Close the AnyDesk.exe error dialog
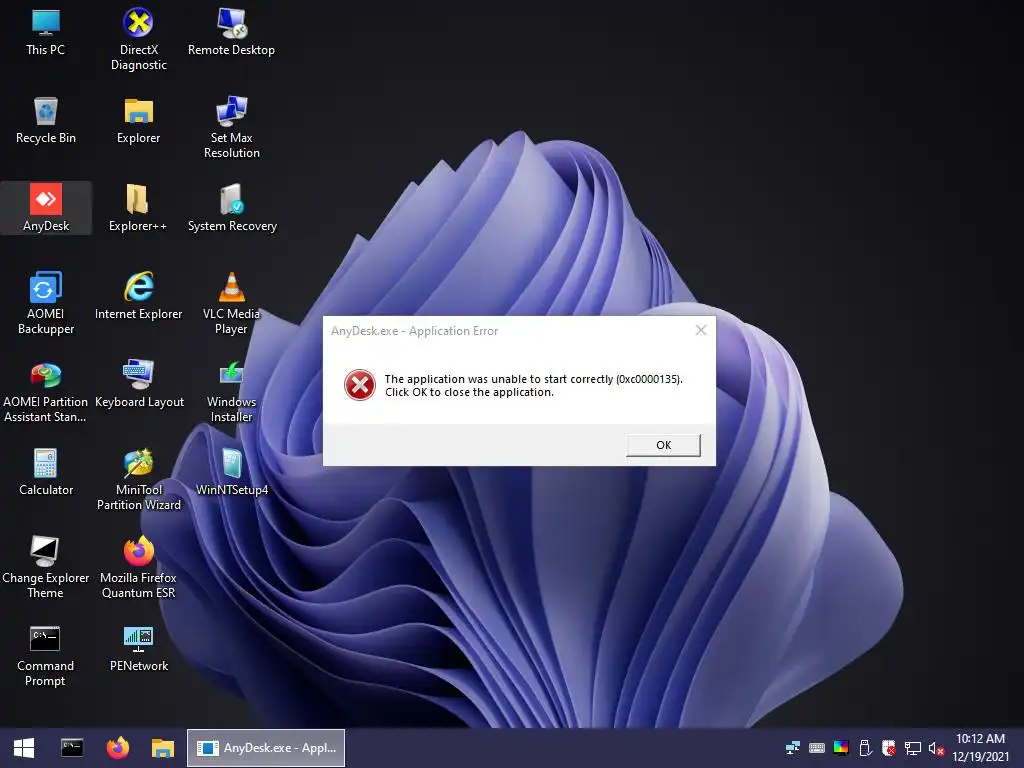Screen dimensions: 1024x768 point(701,330)
